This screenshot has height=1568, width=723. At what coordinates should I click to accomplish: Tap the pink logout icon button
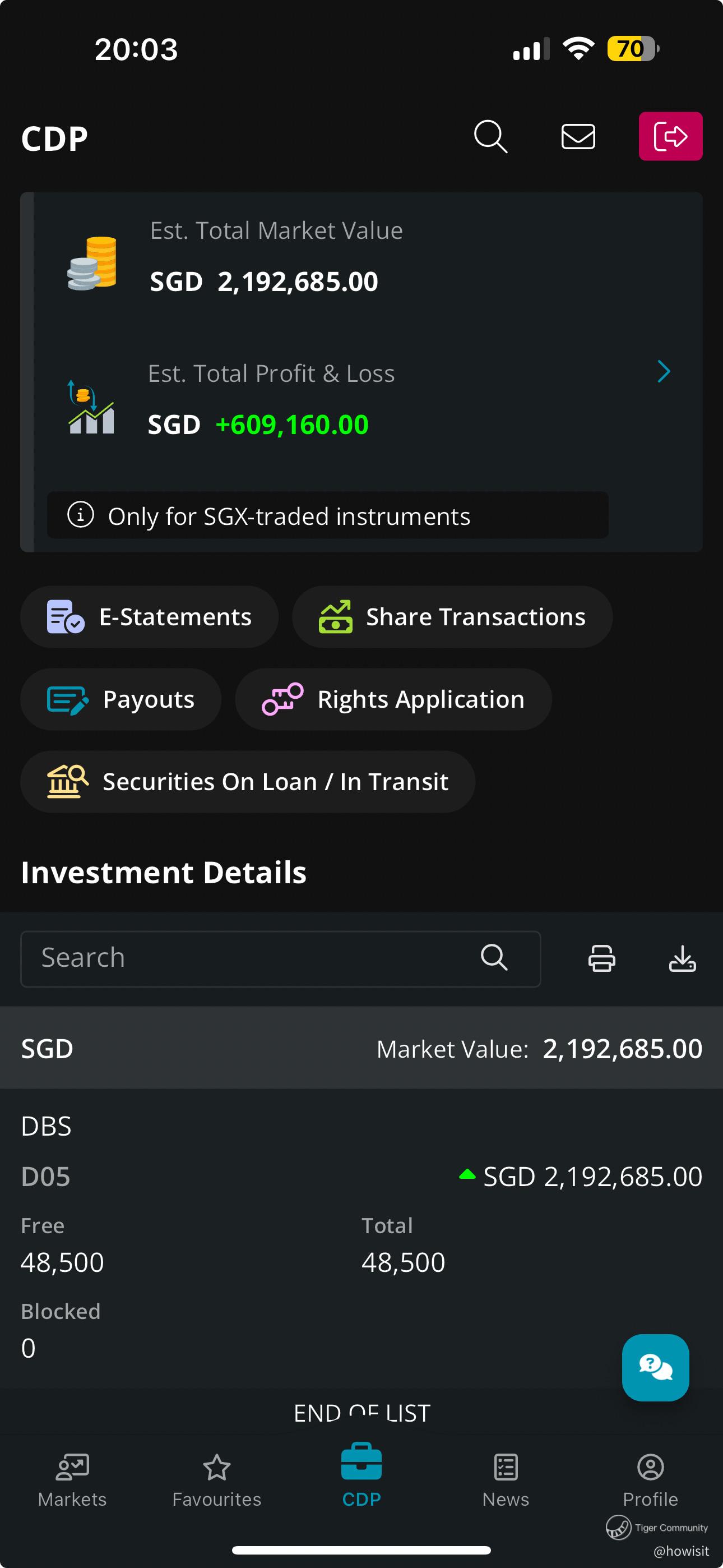click(670, 136)
